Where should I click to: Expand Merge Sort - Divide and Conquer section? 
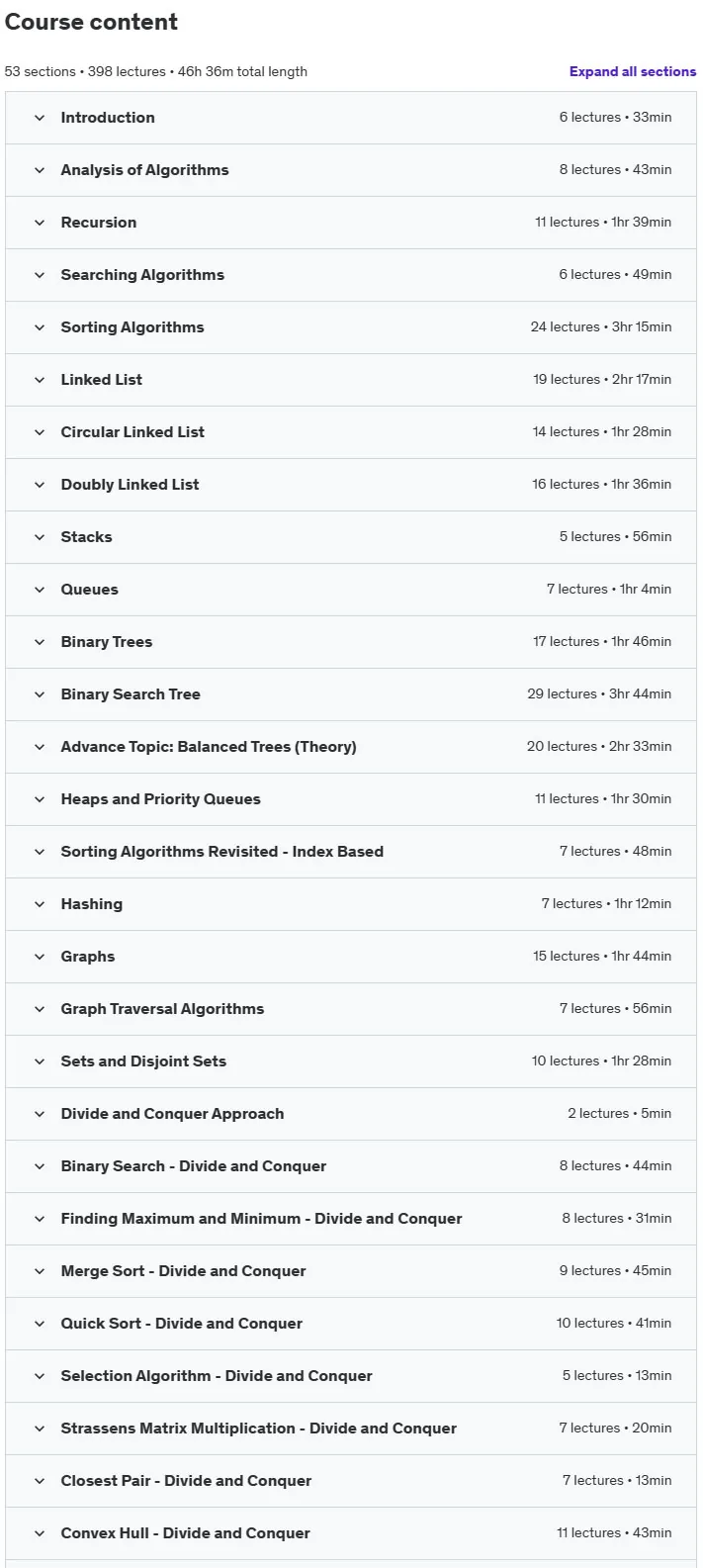pos(351,1271)
